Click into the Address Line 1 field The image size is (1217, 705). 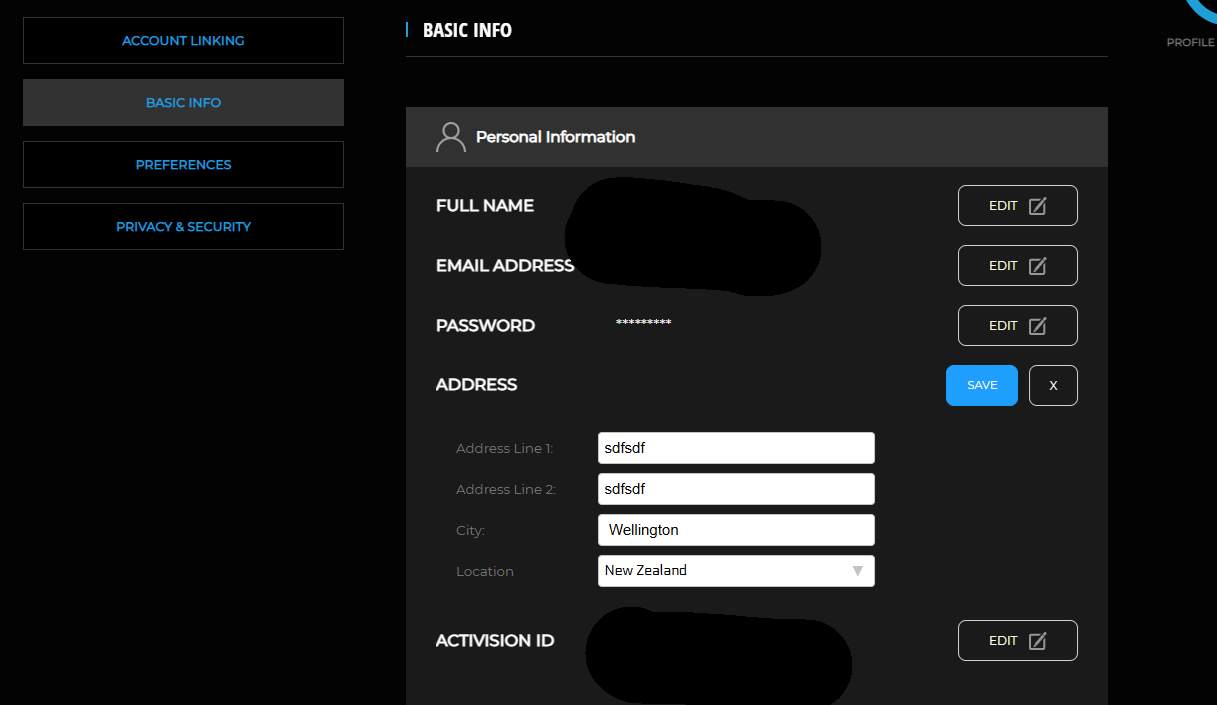click(735, 448)
